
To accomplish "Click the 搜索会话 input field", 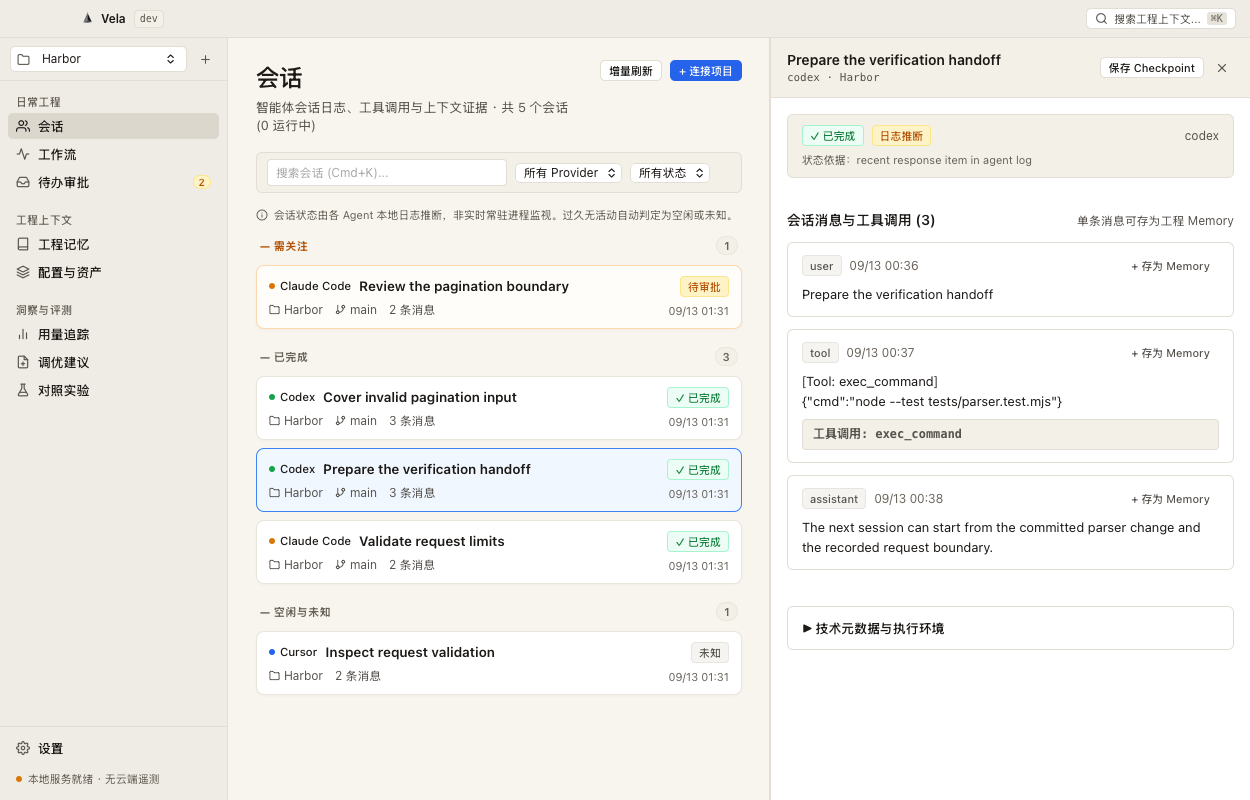I will (387, 173).
